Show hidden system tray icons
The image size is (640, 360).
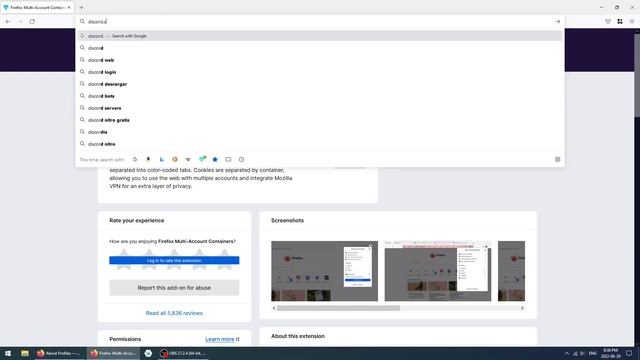pyautogui.click(x=567, y=353)
